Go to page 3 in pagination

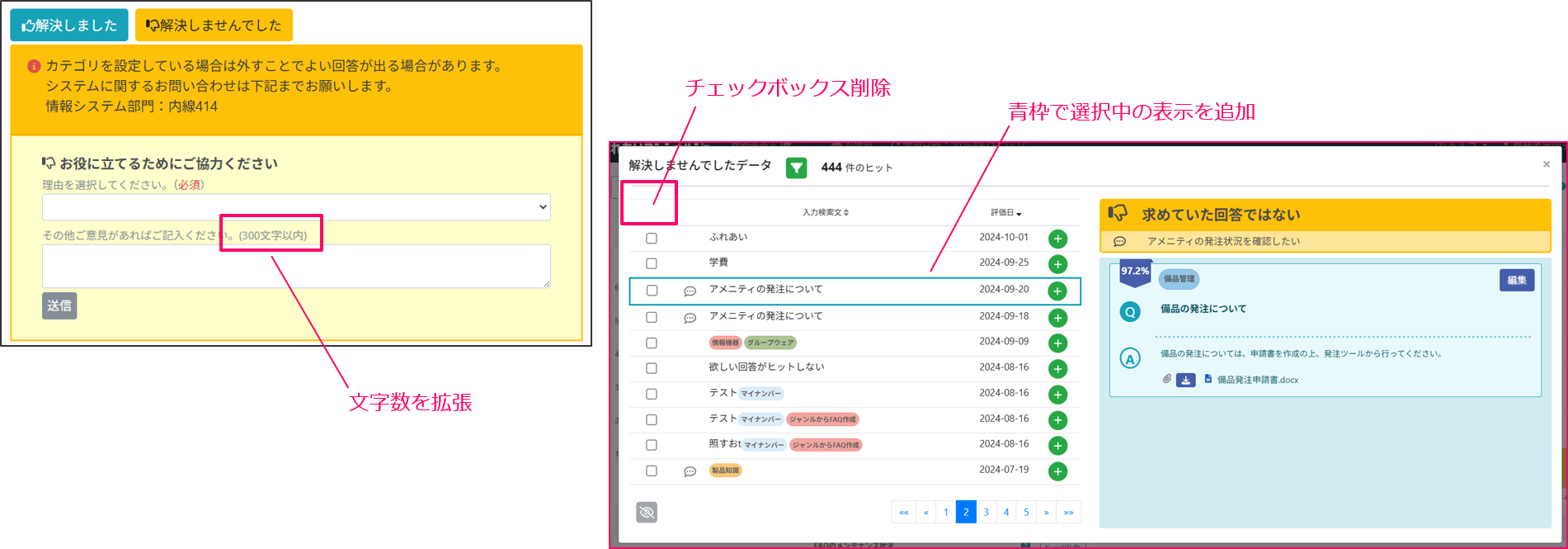coord(986,512)
